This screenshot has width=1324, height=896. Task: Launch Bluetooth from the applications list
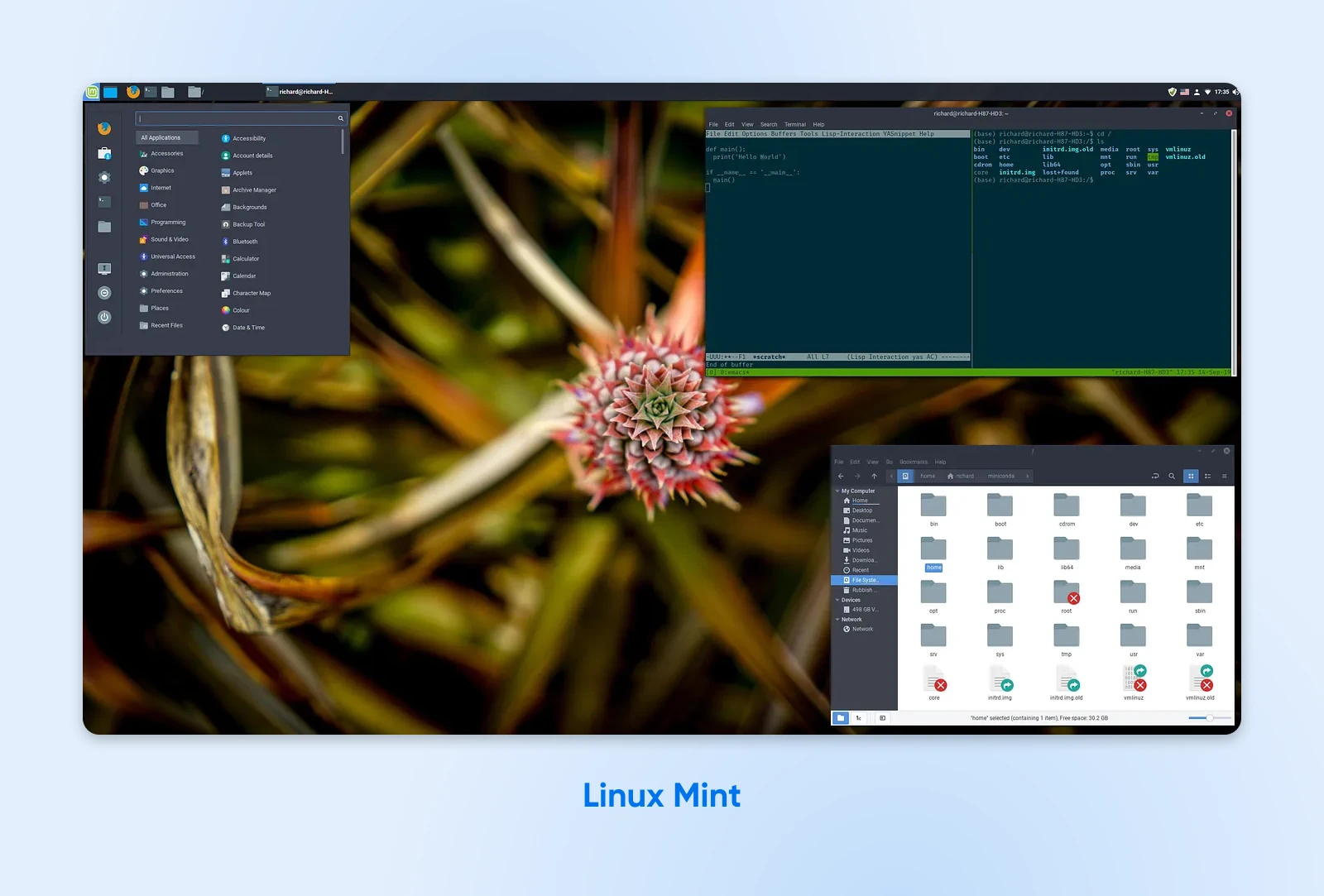coord(239,242)
